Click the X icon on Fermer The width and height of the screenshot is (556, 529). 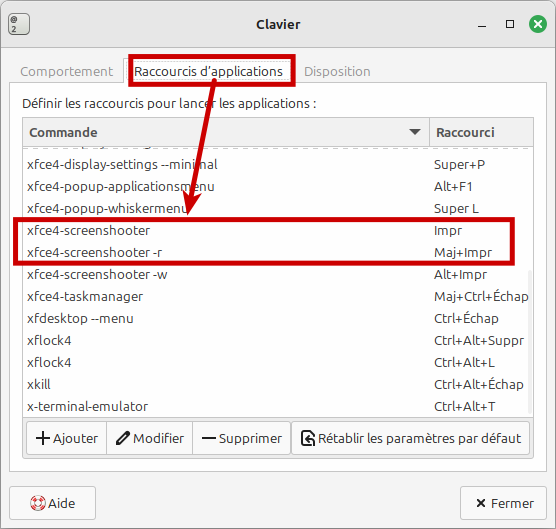point(481,503)
